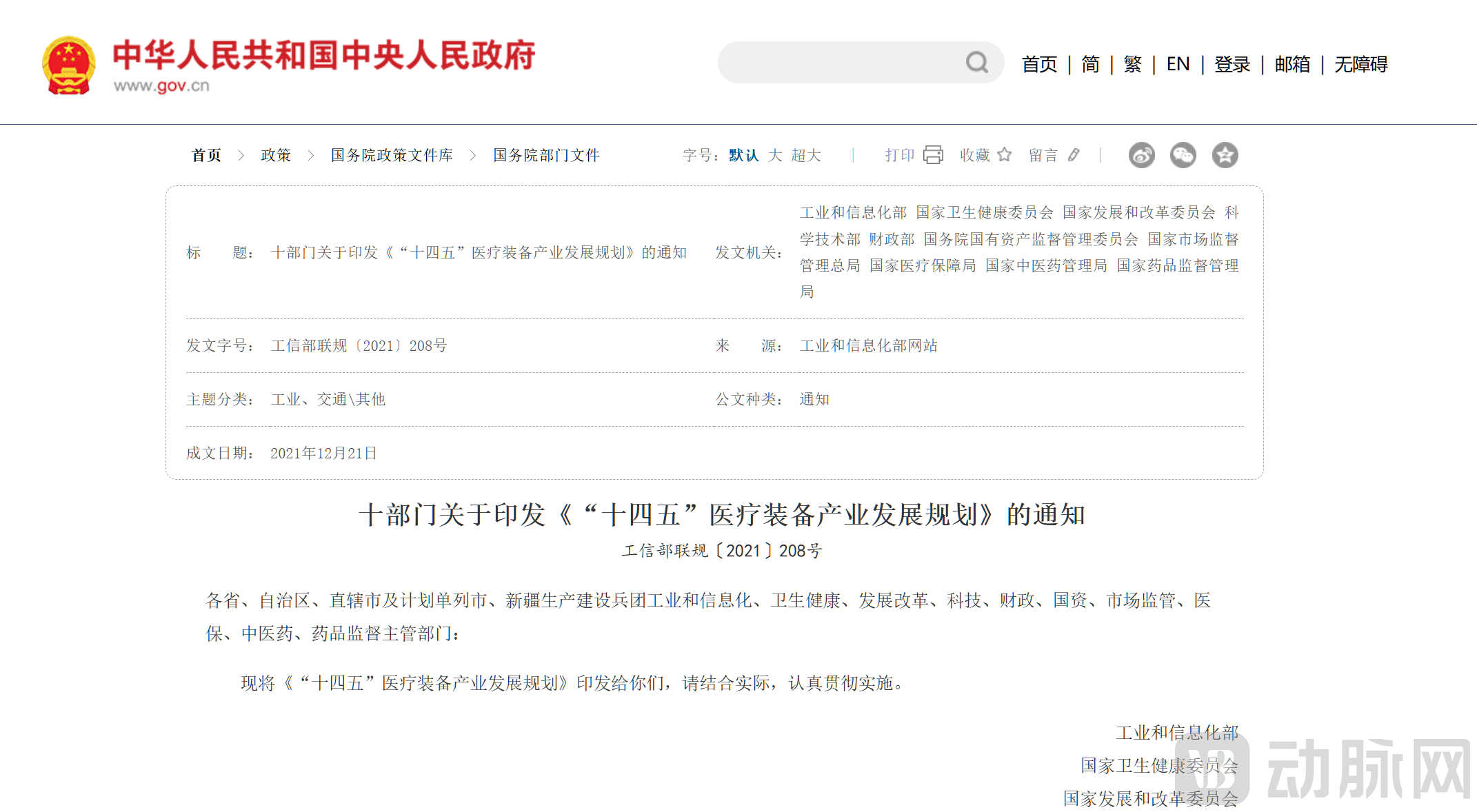
Task: Switch the site language to EN
Action: point(1178,64)
